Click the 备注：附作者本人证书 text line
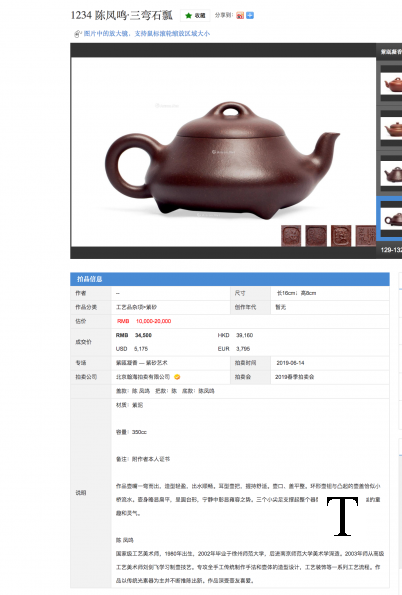This screenshot has width=402, height=595. click(x=143, y=459)
